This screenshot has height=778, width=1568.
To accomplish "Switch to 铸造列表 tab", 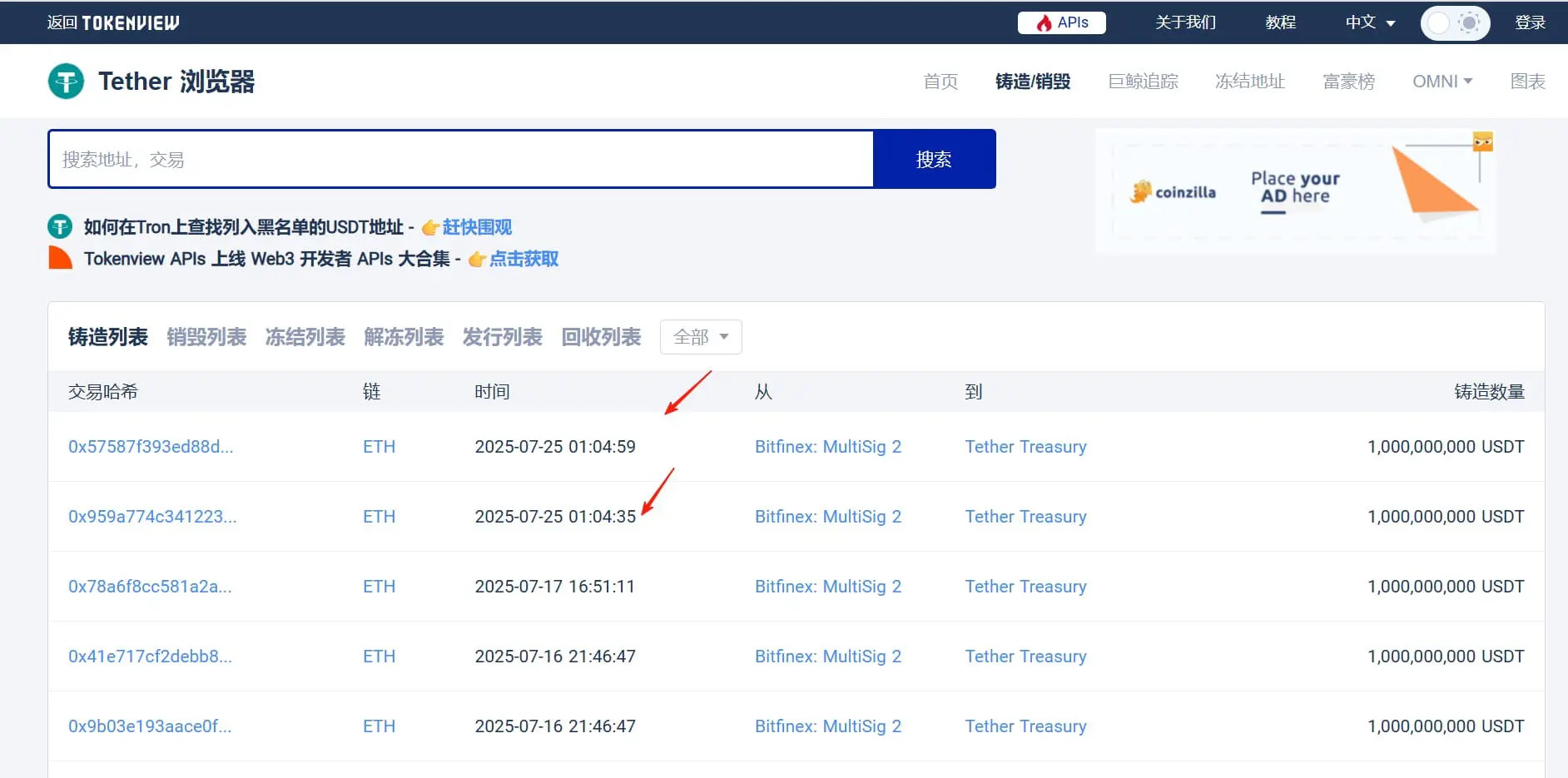I will 108,337.
